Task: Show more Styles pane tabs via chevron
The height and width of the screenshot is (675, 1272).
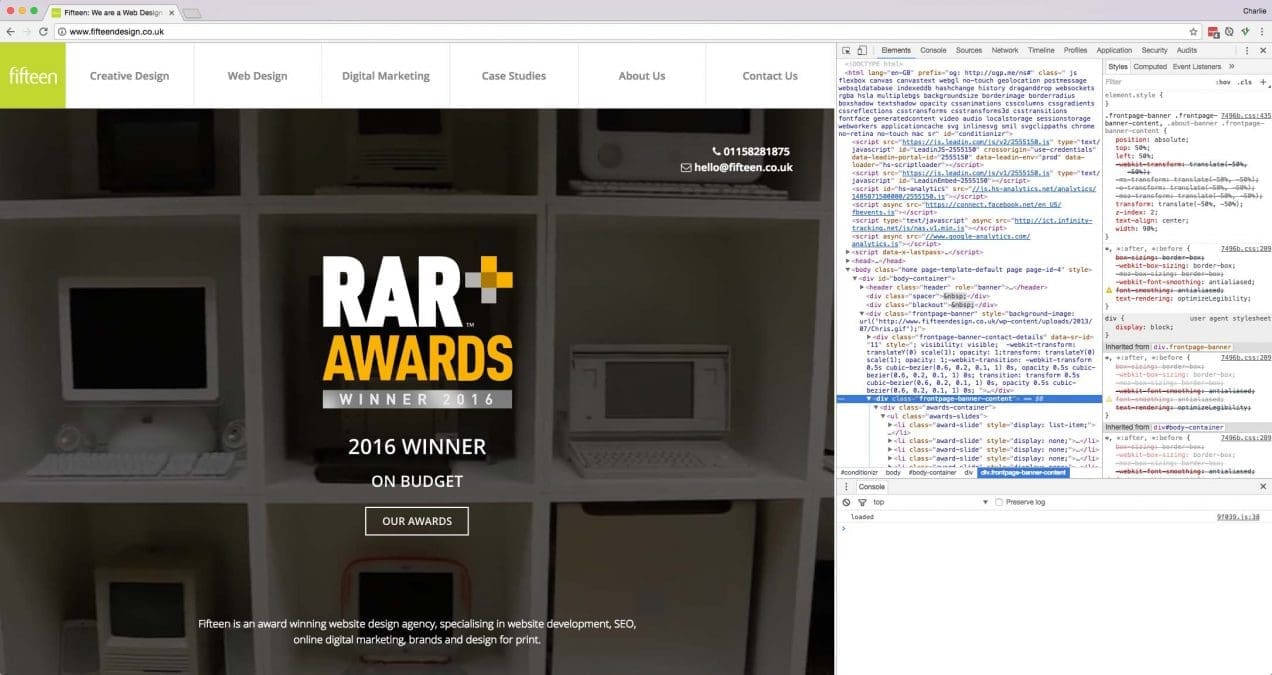Action: pos(1231,66)
